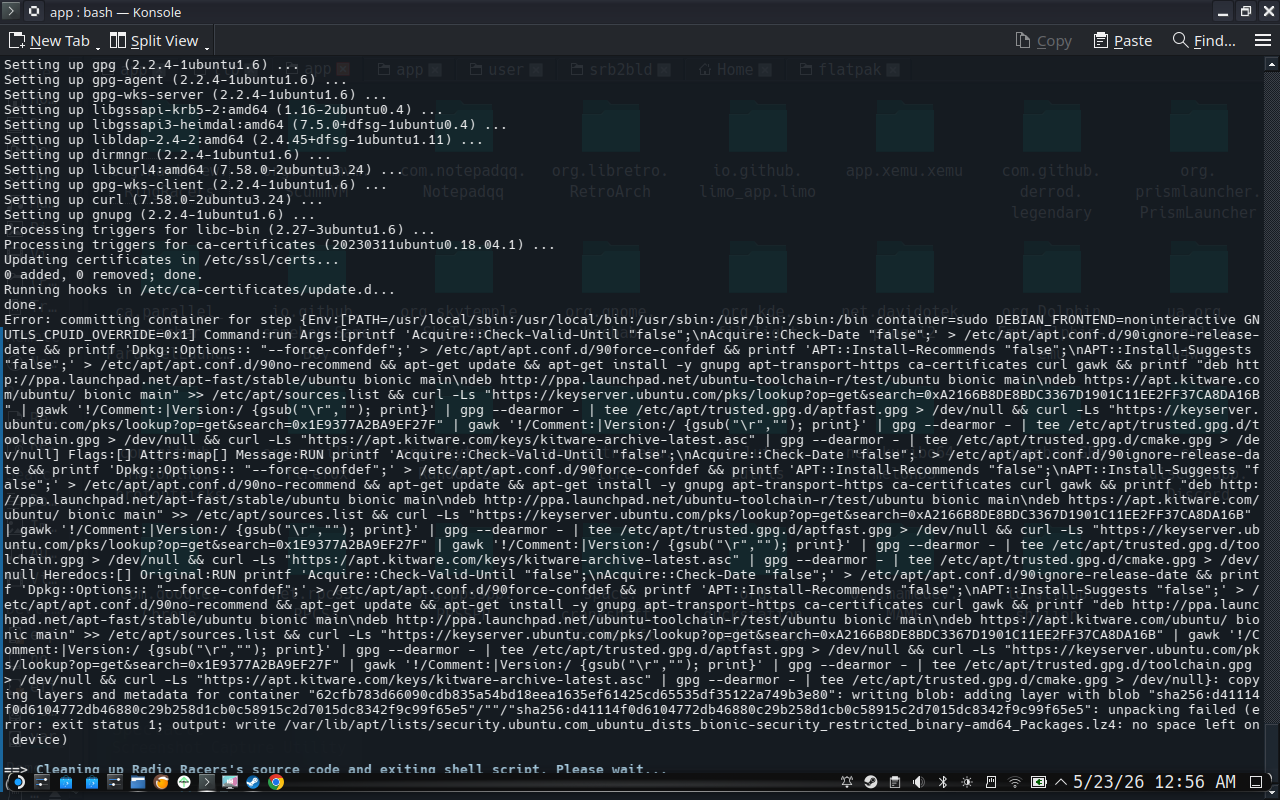Open the Find search bar
The height and width of the screenshot is (800, 1280).
coord(1204,41)
